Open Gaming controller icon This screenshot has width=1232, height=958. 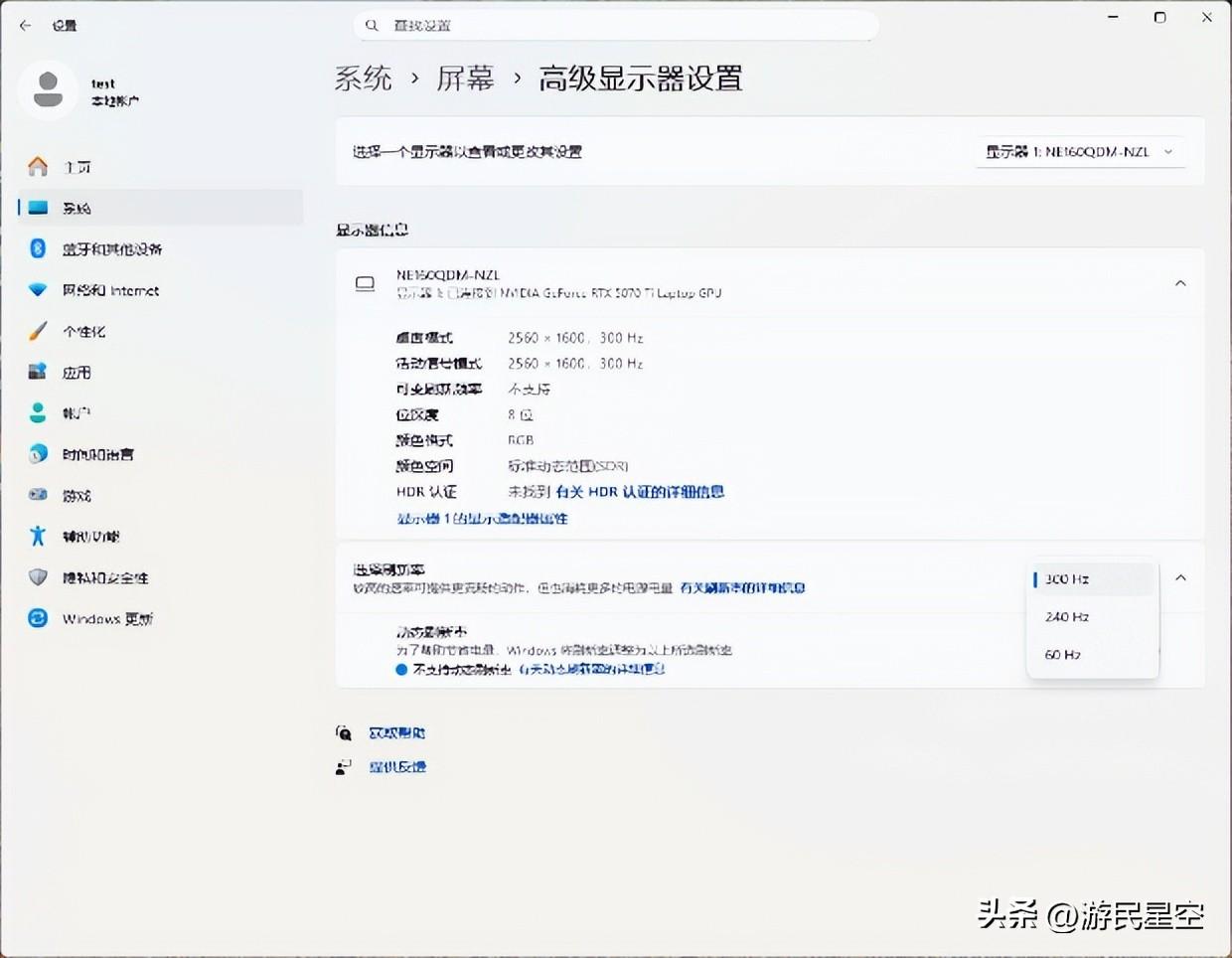(x=38, y=495)
